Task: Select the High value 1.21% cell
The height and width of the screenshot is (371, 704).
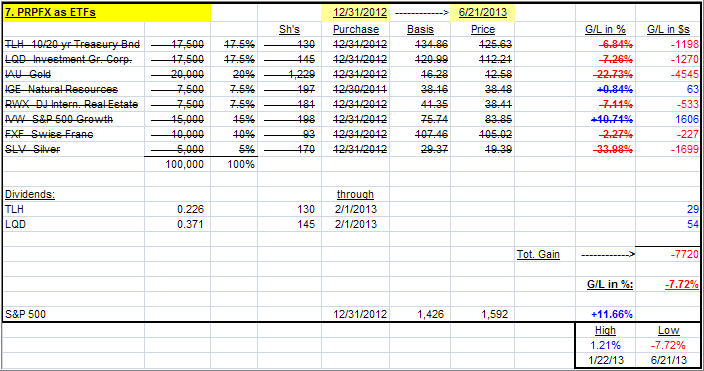Action: (605, 345)
